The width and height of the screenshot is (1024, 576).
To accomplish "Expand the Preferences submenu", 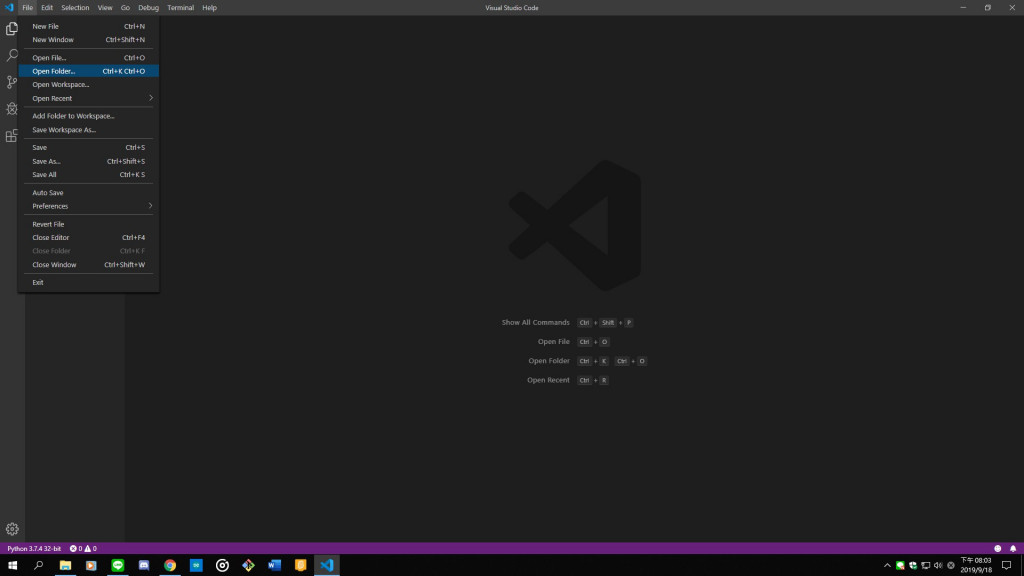I will click(x=88, y=206).
